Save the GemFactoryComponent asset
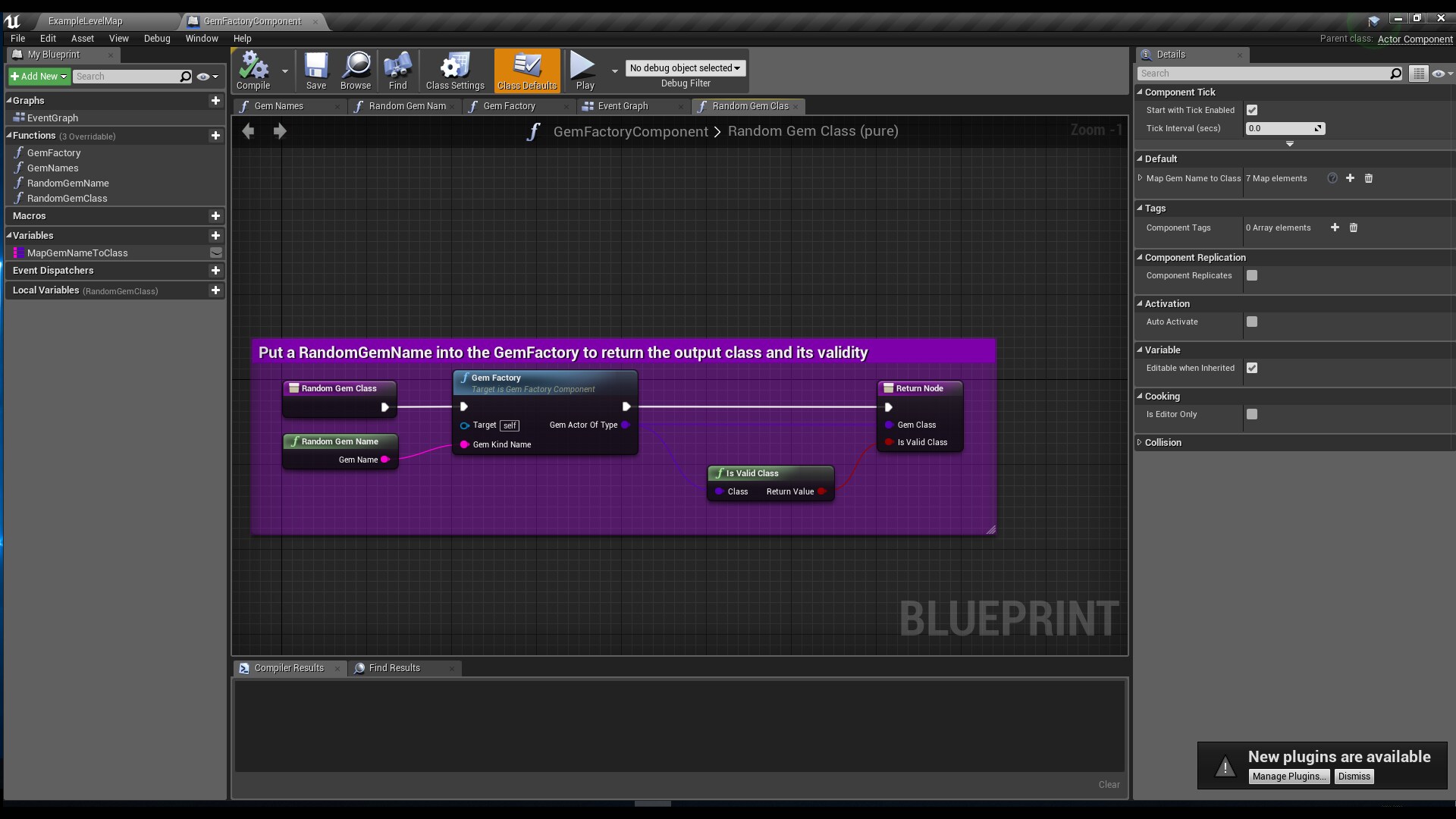1456x819 pixels. (316, 71)
